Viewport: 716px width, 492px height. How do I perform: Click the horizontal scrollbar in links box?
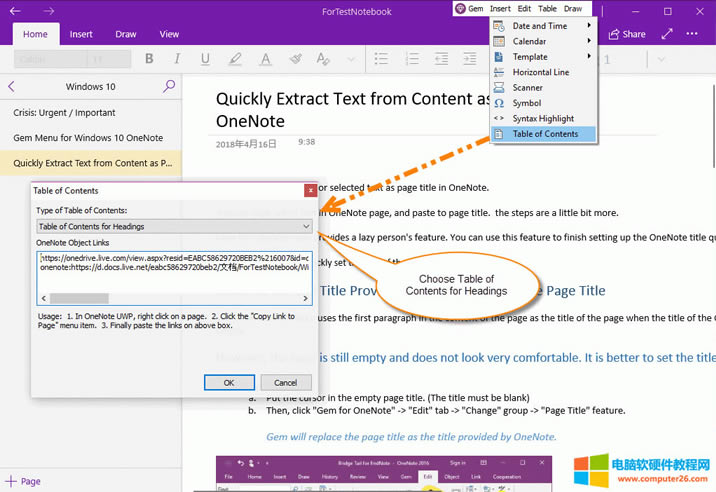tap(78, 298)
